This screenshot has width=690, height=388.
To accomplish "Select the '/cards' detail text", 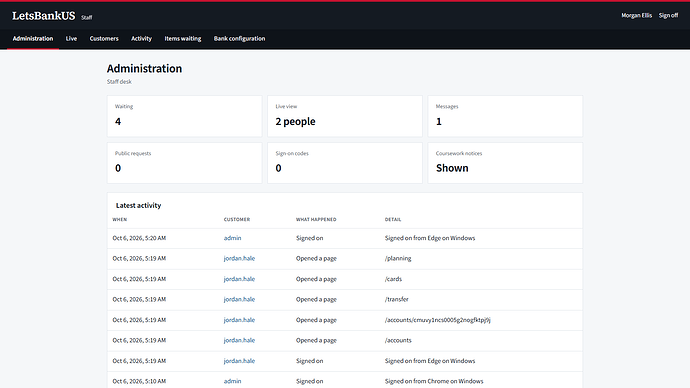I will (x=393, y=279).
